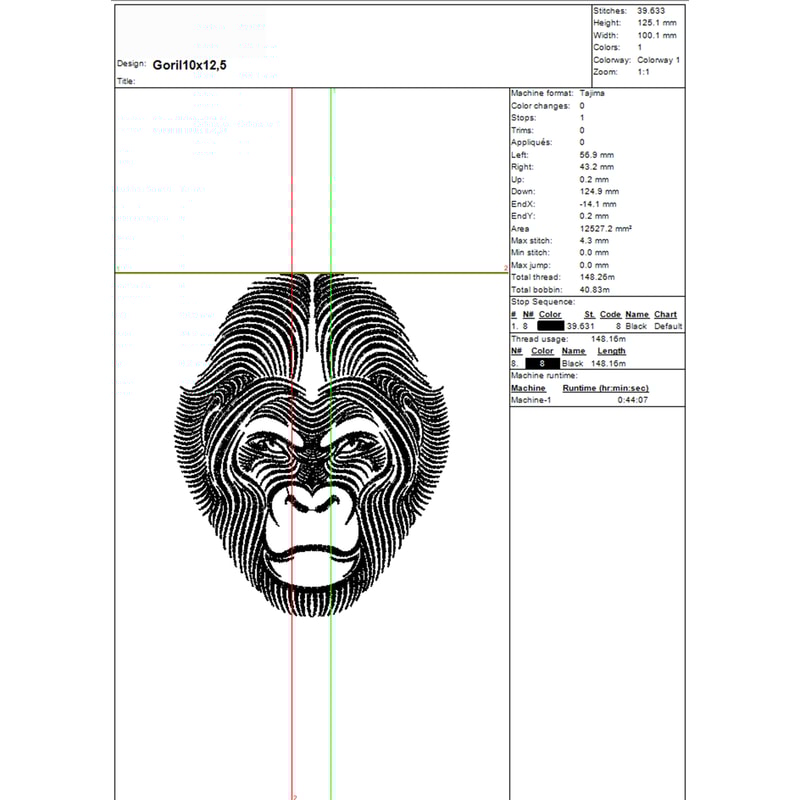Viewport: 800px width, 800px height.
Task: Click the Machine column header
Action: (x=528, y=388)
